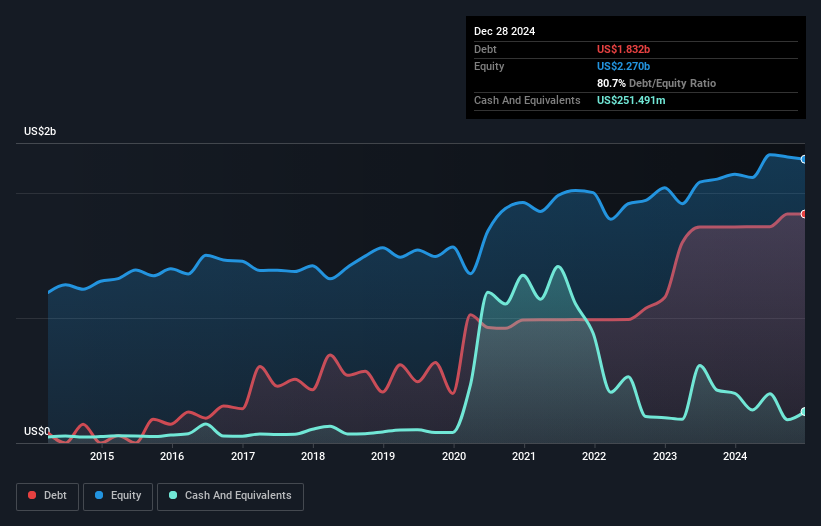Select the 2020 label on the x-axis
Screen dimensions: 821x526
coord(454,457)
